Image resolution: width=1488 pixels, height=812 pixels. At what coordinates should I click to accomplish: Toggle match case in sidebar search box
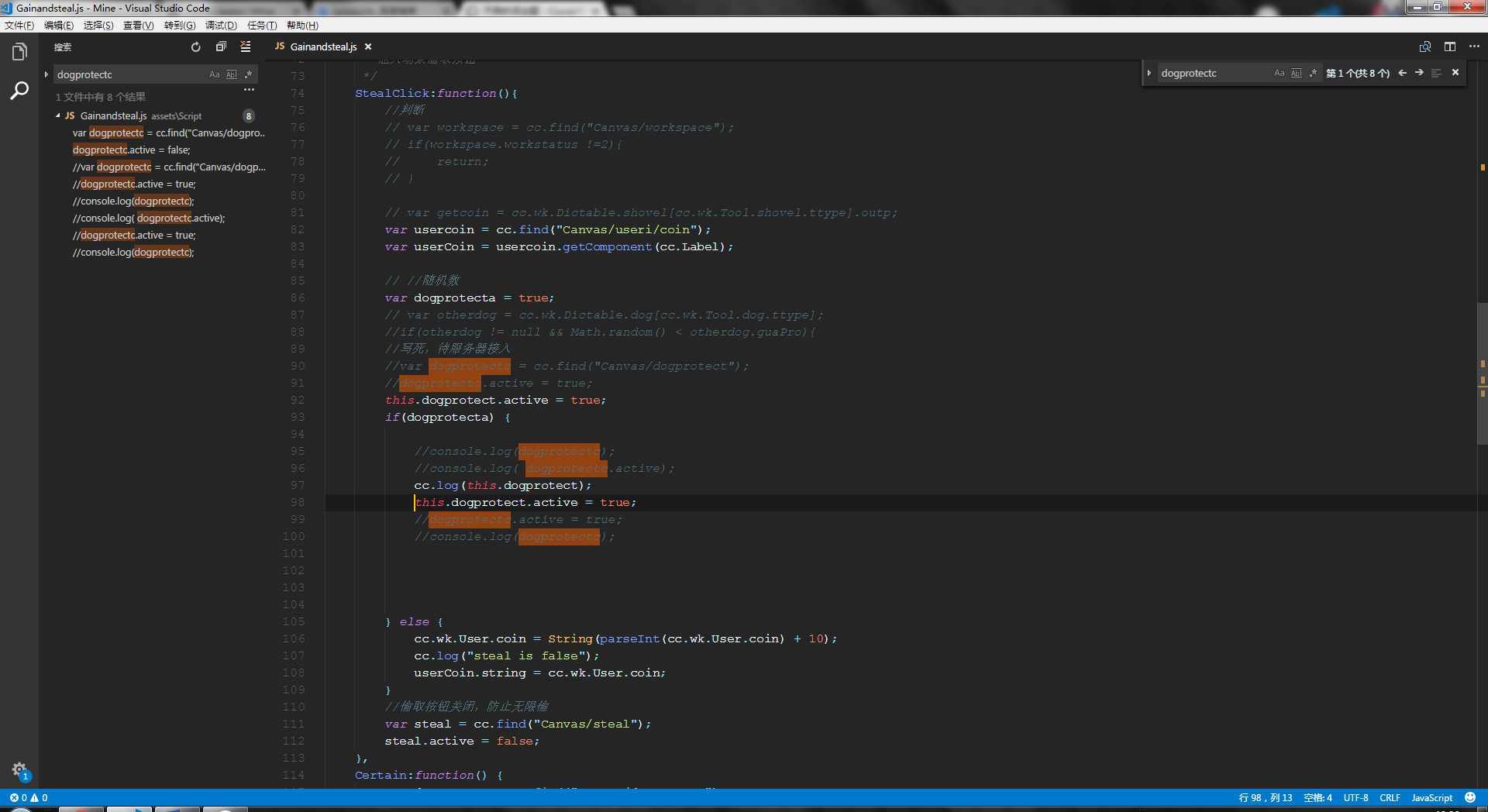(x=215, y=75)
